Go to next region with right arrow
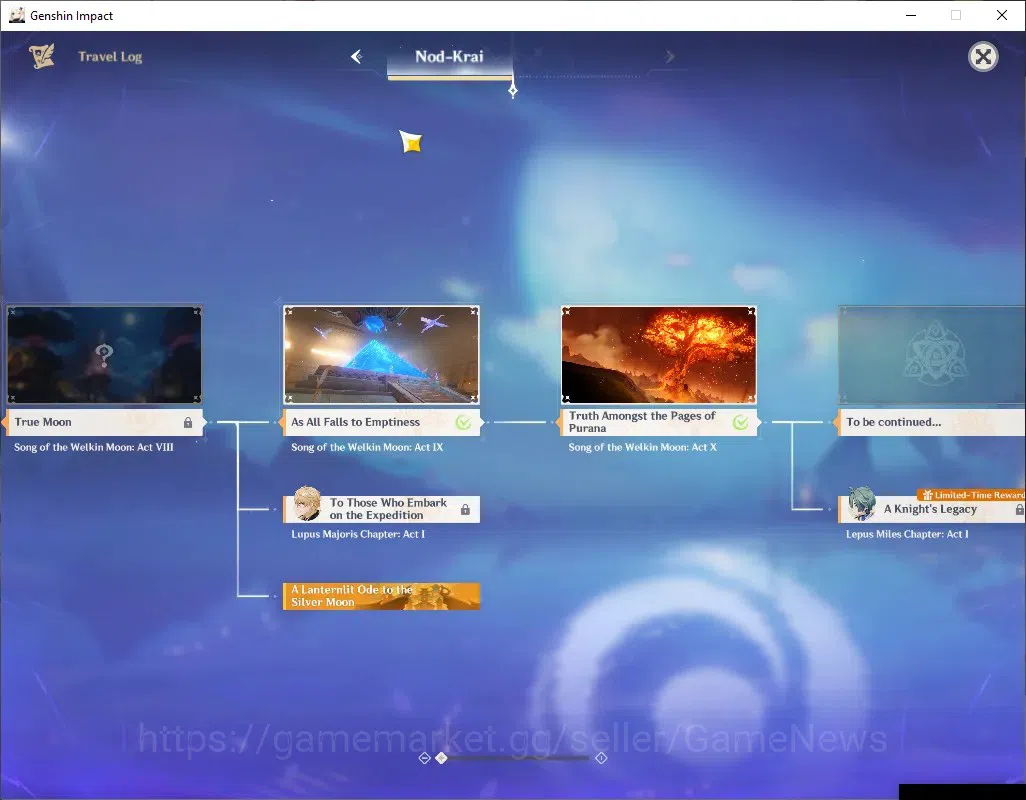Image resolution: width=1026 pixels, height=800 pixels. [x=669, y=57]
